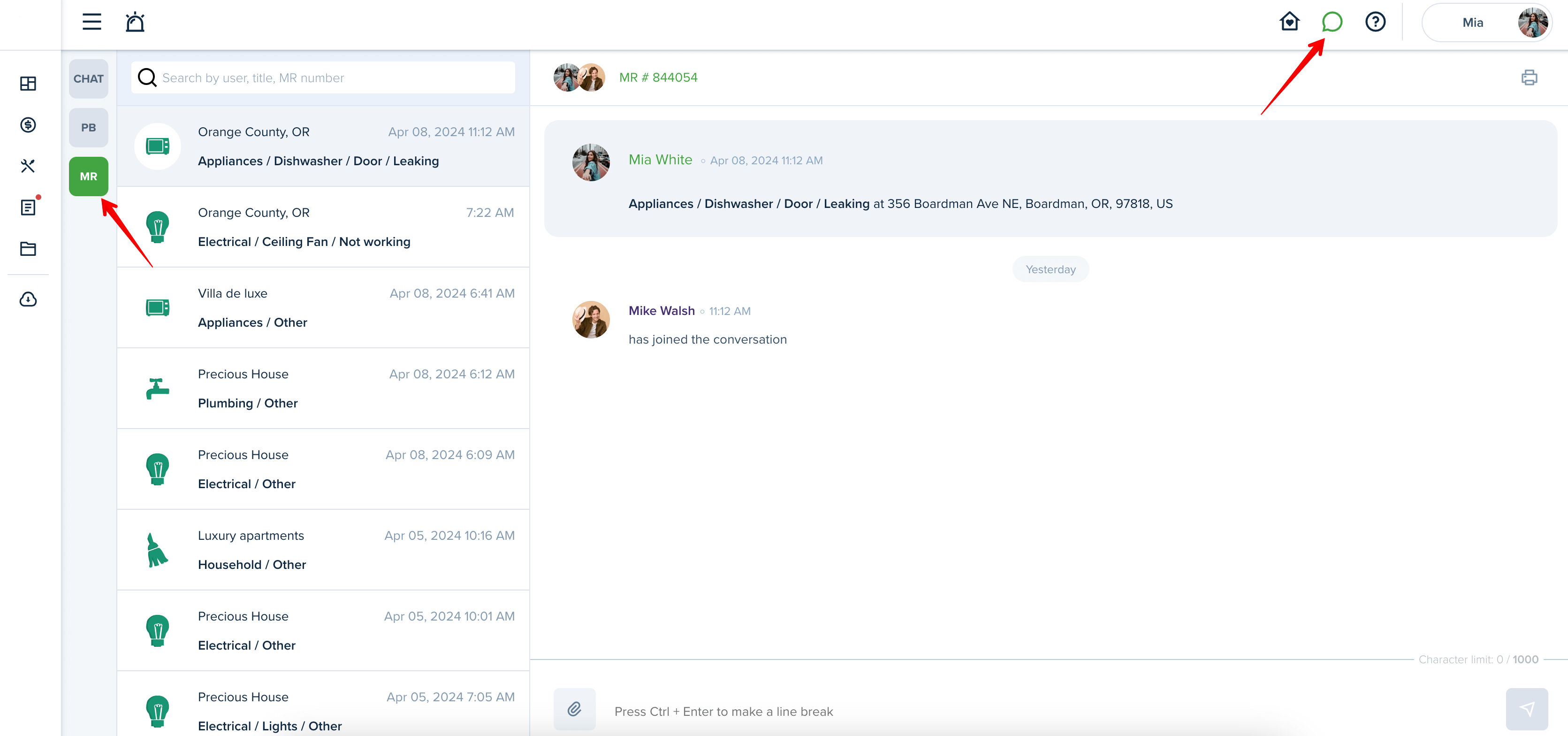The height and width of the screenshot is (736, 1568).
Task: Click Mia's avatar photo in header
Action: point(1533,23)
